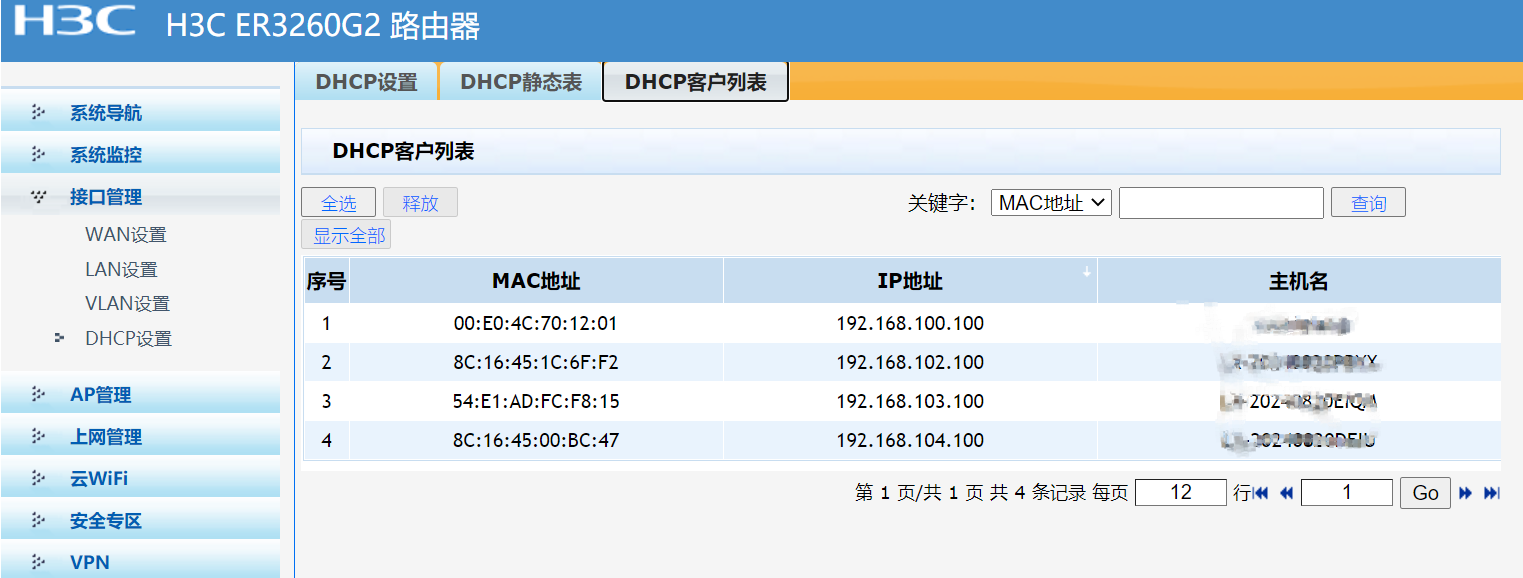Click 查询 search button

[x=1368, y=203]
